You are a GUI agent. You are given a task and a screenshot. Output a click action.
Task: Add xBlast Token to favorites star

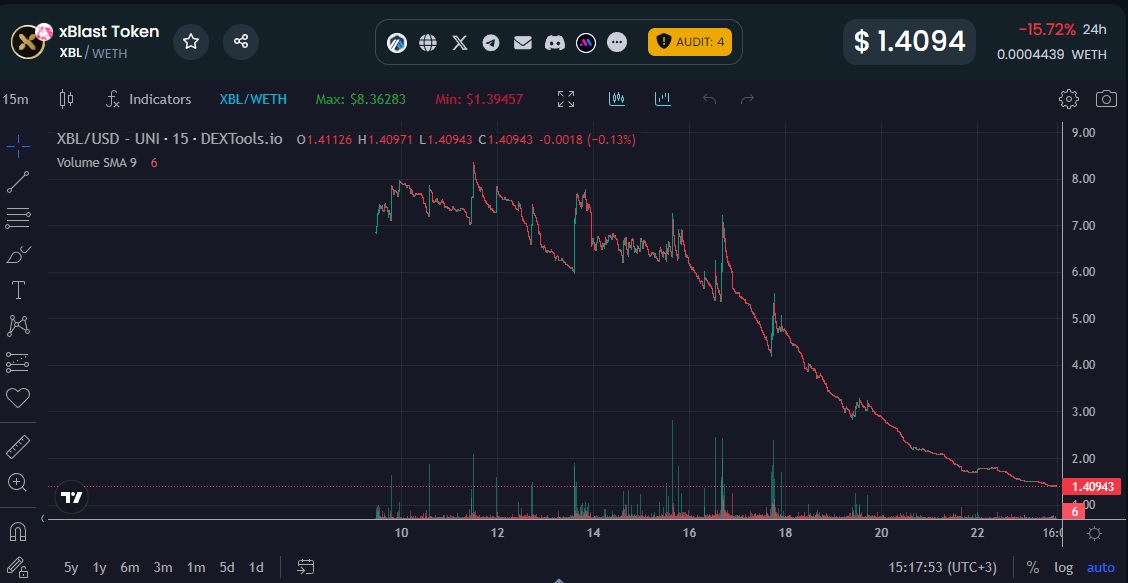click(x=191, y=42)
